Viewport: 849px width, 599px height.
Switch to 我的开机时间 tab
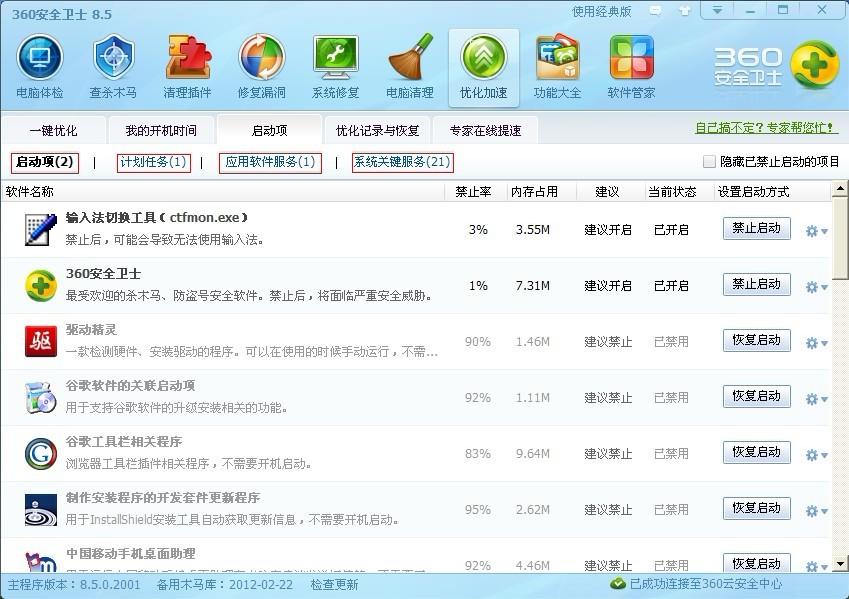coord(161,130)
